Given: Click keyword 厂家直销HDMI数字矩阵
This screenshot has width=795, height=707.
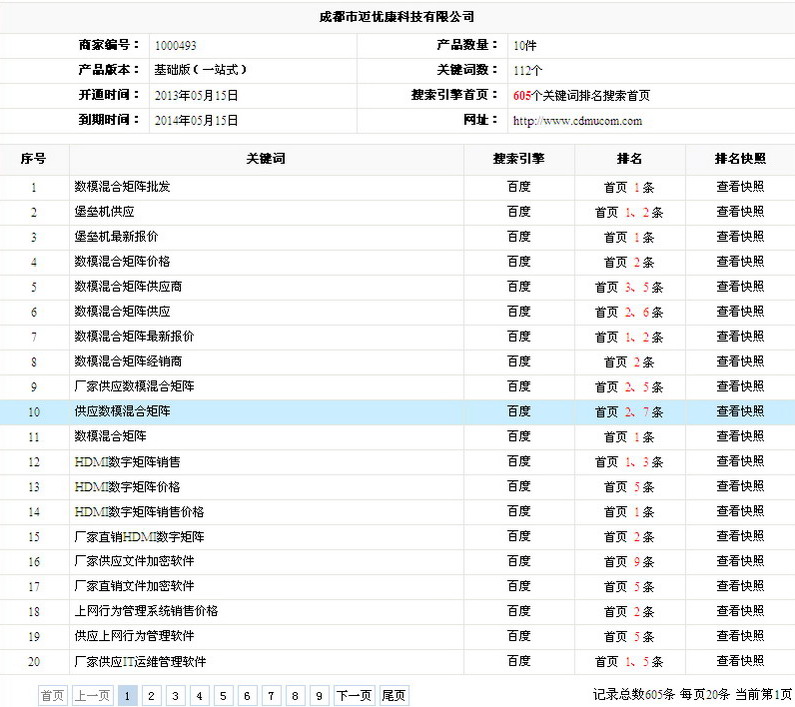Looking at the screenshot, I should pyautogui.click(x=139, y=536).
